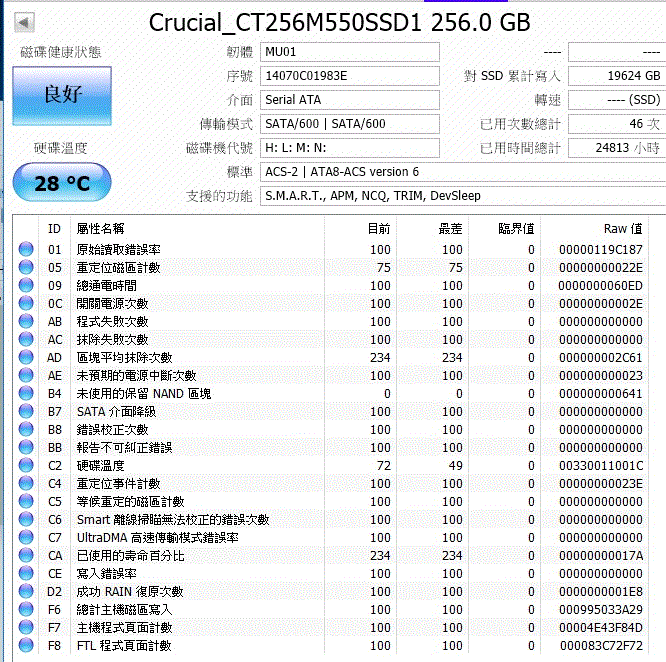Click status orb for attribute CA
Image resolution: width=666 pixels, height=662 pixels.
[x=26, y=555]
